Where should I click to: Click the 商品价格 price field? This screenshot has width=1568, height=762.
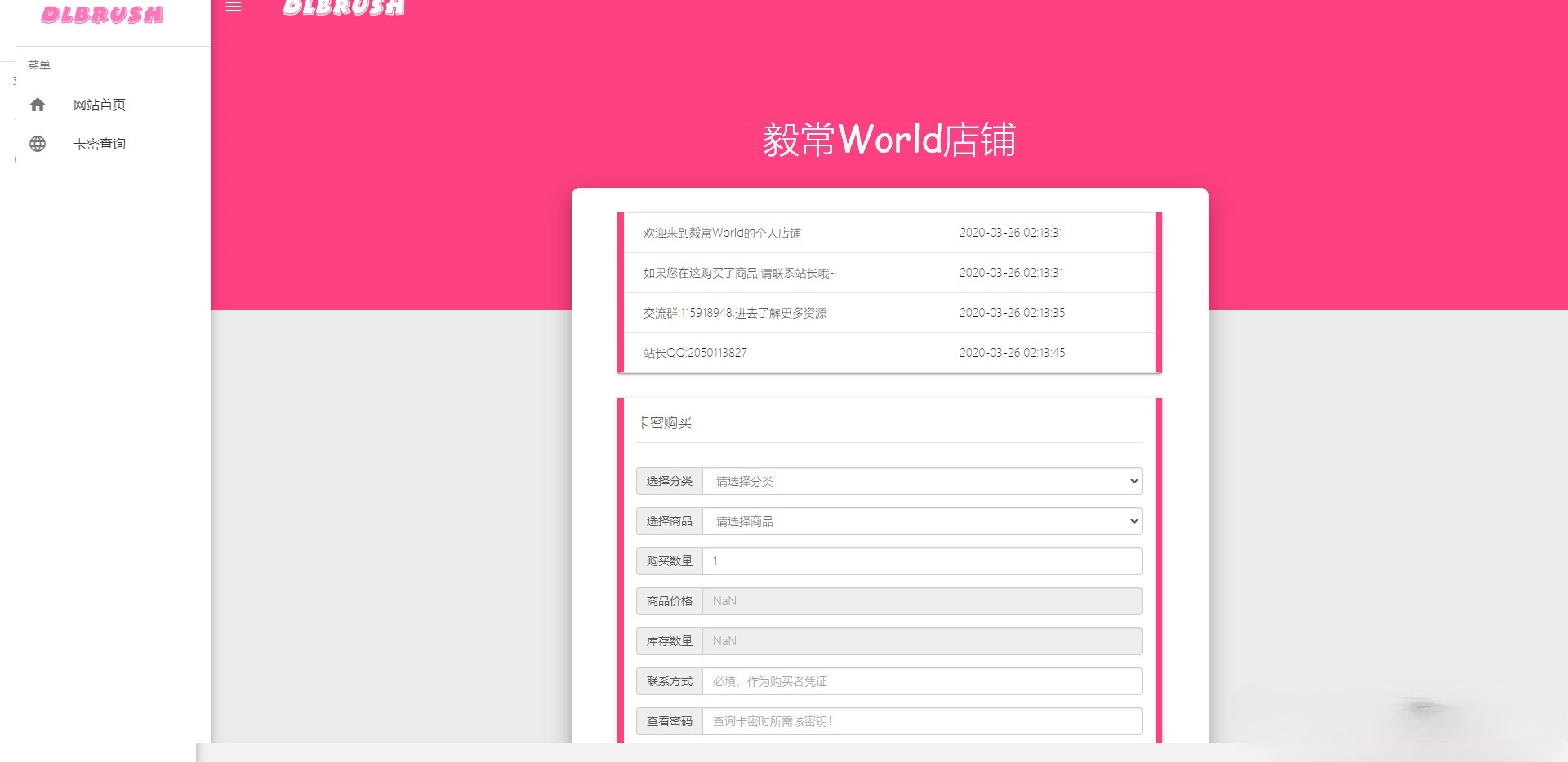click(x=921, y=600)
